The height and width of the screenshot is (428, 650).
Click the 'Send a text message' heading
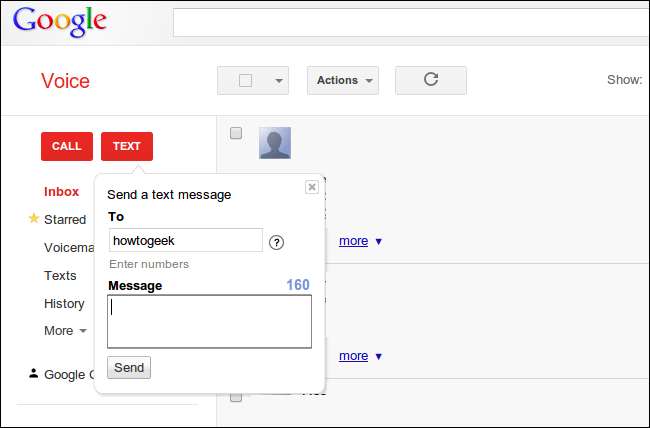(x=169, y=195)
